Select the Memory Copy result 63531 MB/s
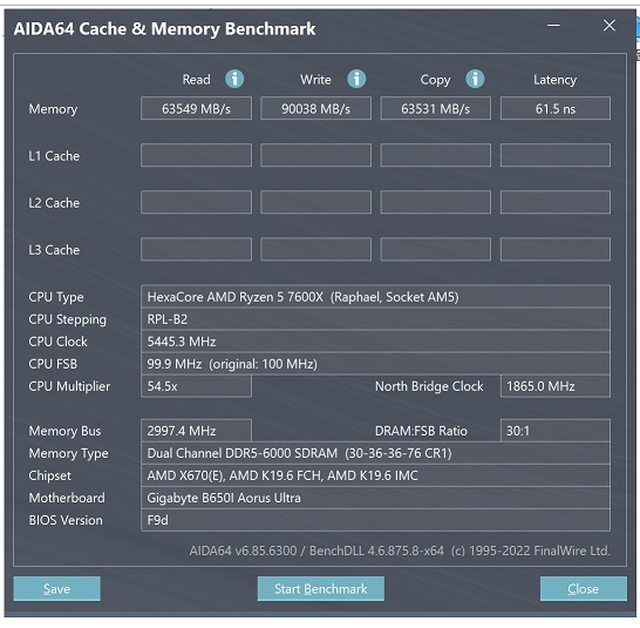Screen dimensions: 640x628 pos(435,108)
